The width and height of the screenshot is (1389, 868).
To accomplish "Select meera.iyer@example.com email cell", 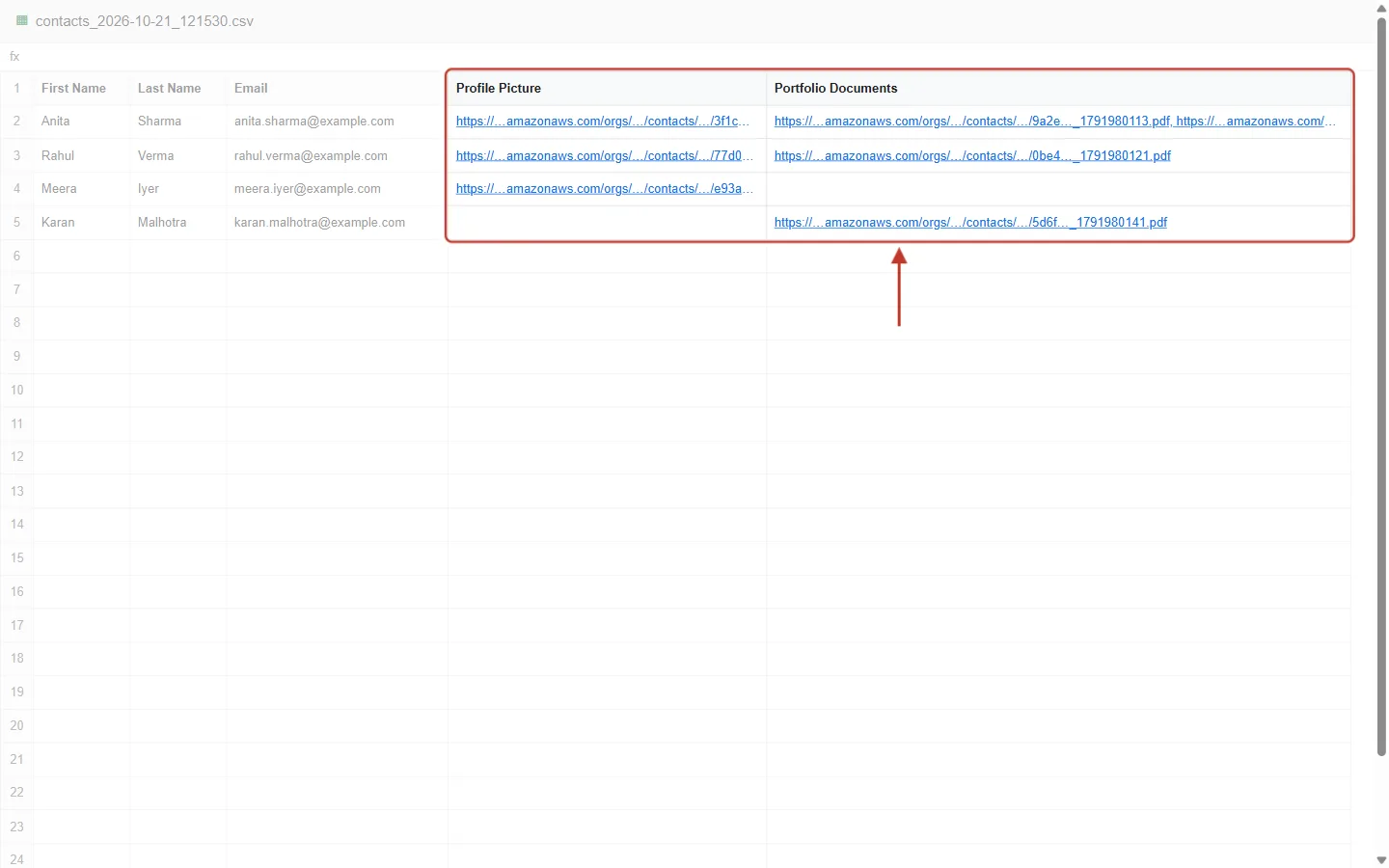I will pos(337,189).
